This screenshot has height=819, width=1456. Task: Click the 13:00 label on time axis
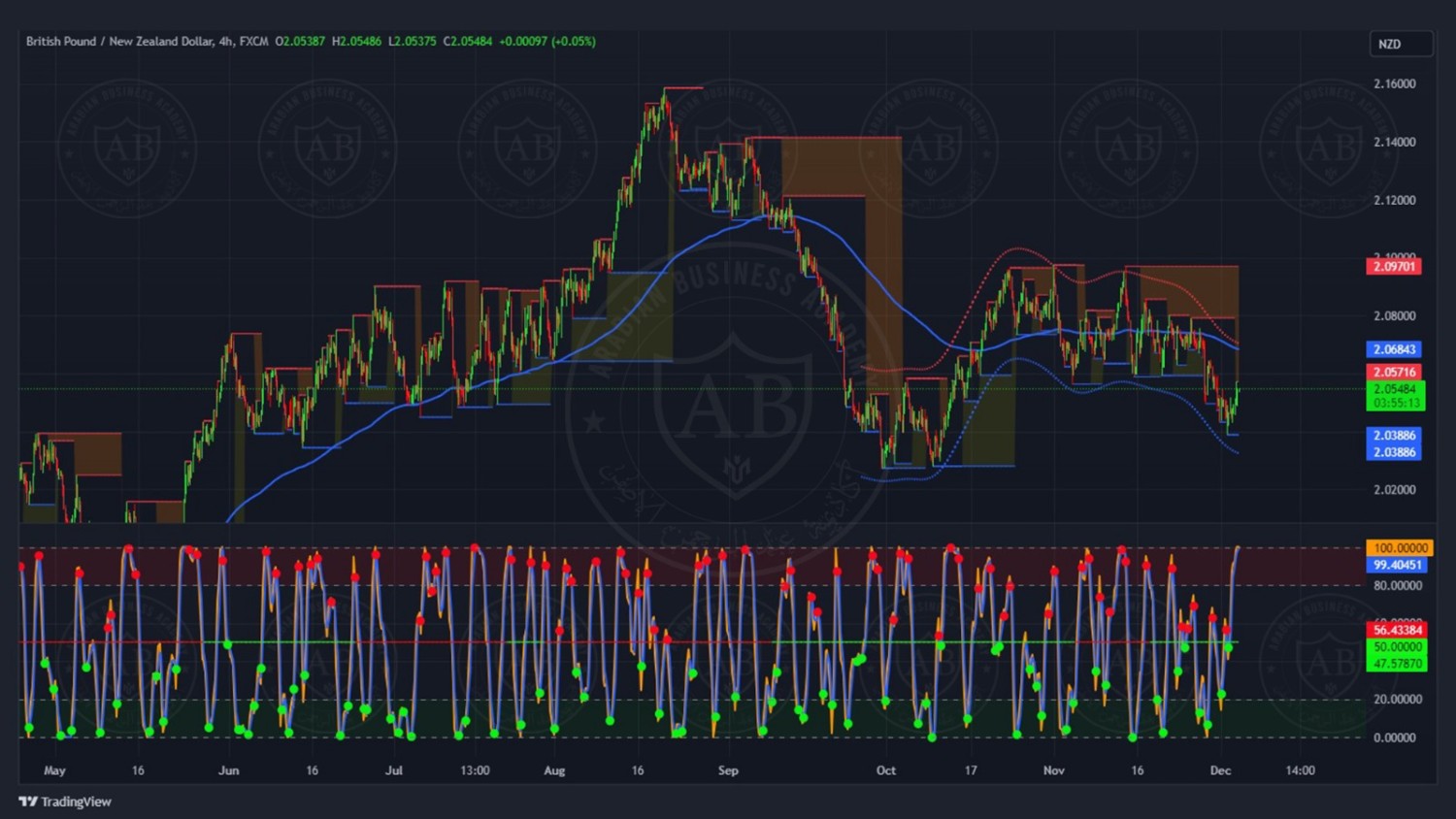click(475, 770)
